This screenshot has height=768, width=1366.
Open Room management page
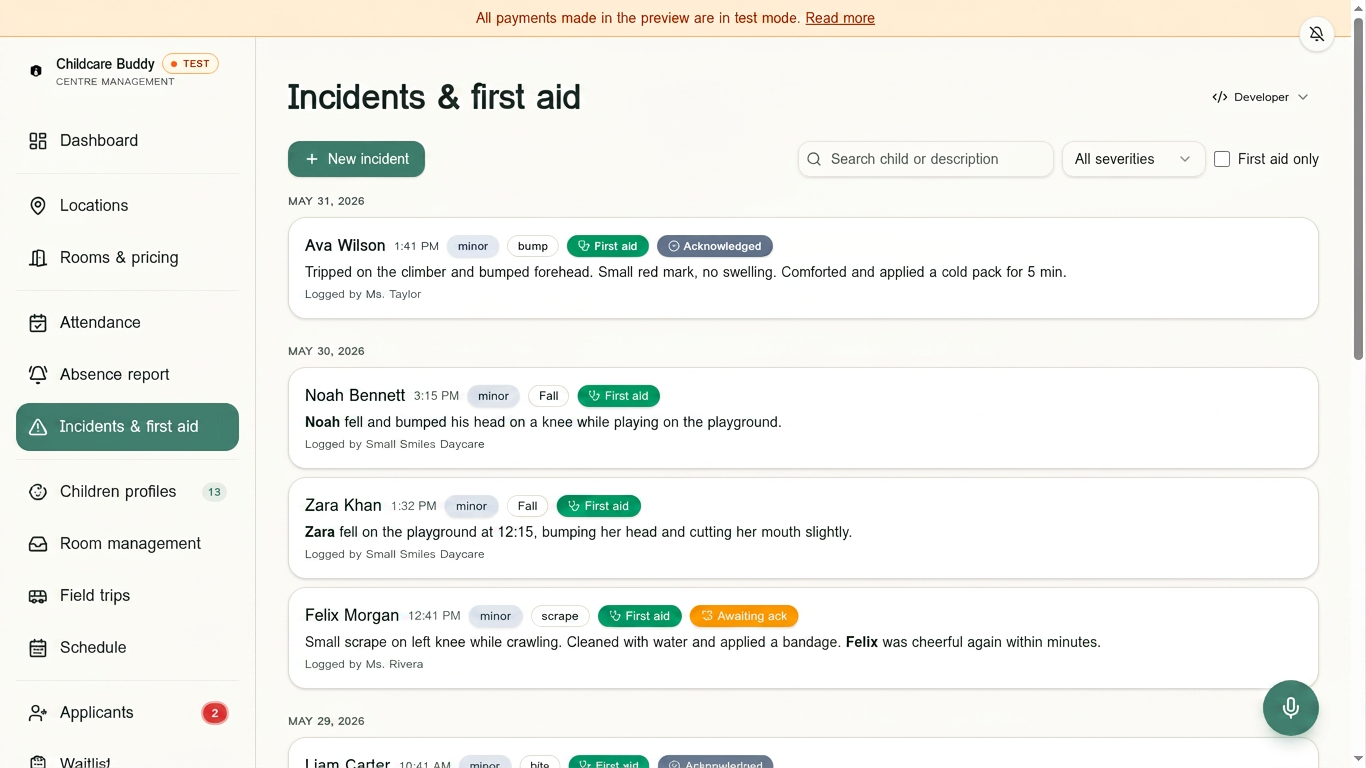pos(128,544)
